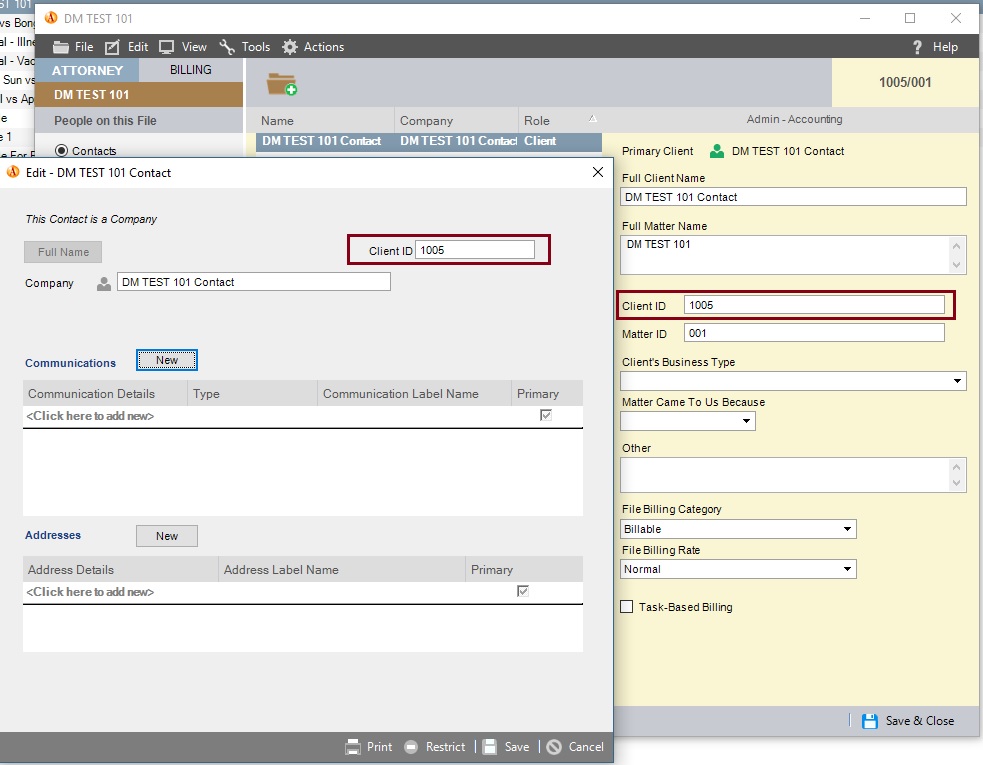The width and height of the screenshot is (983, 765).
Task: Close the Edit - DM TEST 101 Contact dialog
Action: tap(597, 172)
